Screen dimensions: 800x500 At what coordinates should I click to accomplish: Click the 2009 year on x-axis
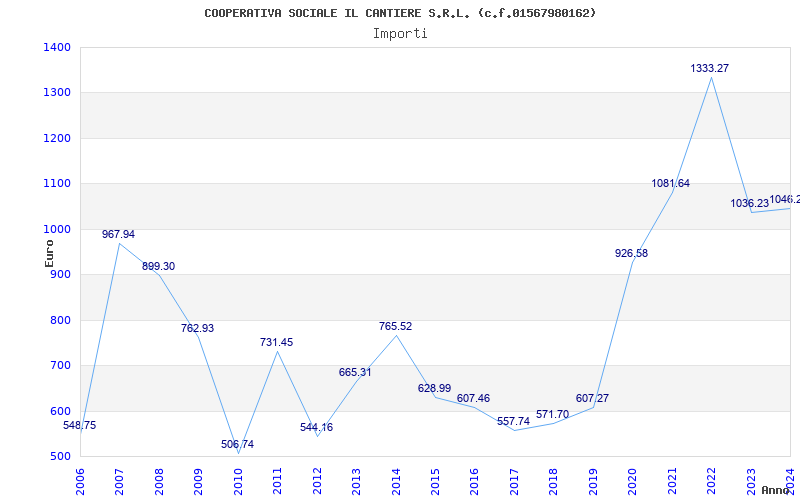pyautogui.click(x=198, y=481)
